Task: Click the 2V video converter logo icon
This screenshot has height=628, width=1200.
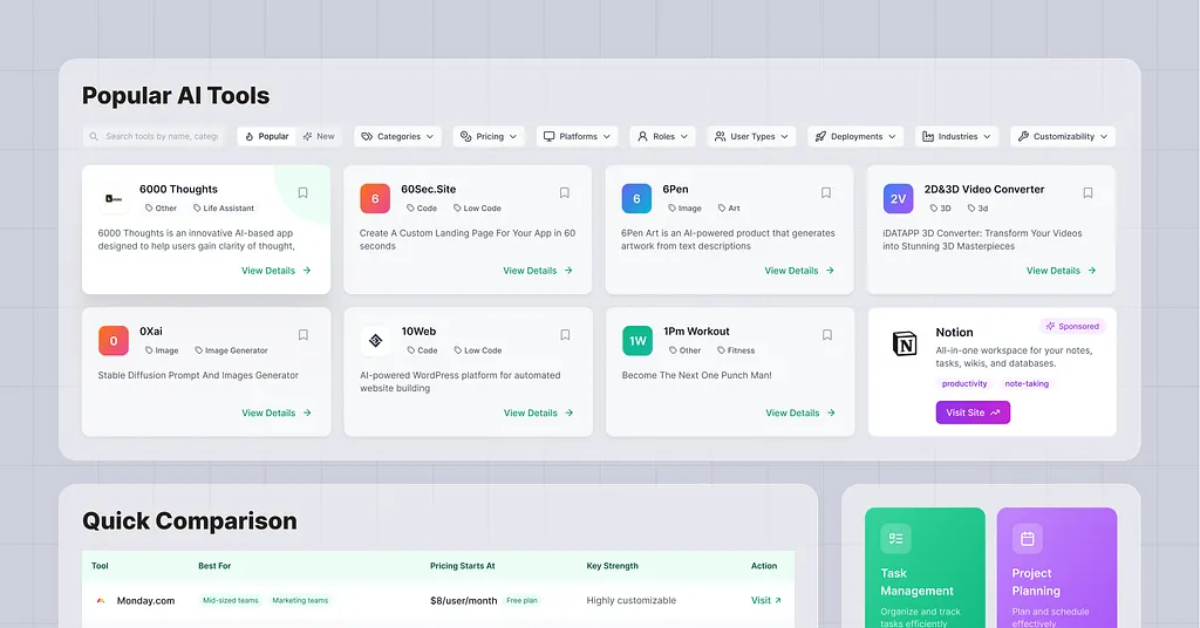Action: coord(898,198)
